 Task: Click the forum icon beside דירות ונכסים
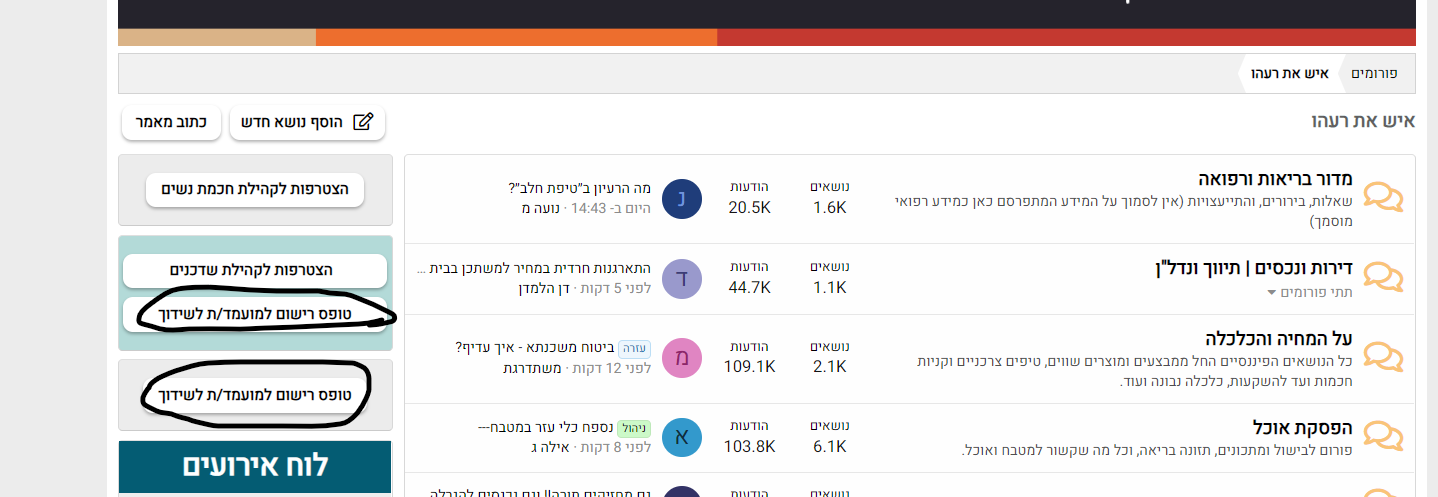coord(1383,276)
